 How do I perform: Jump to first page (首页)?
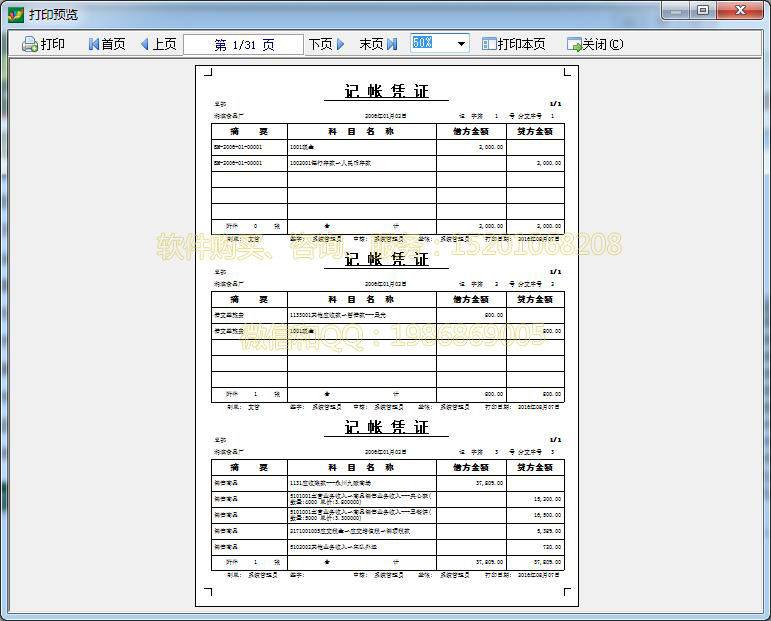(x=107, y=44)
